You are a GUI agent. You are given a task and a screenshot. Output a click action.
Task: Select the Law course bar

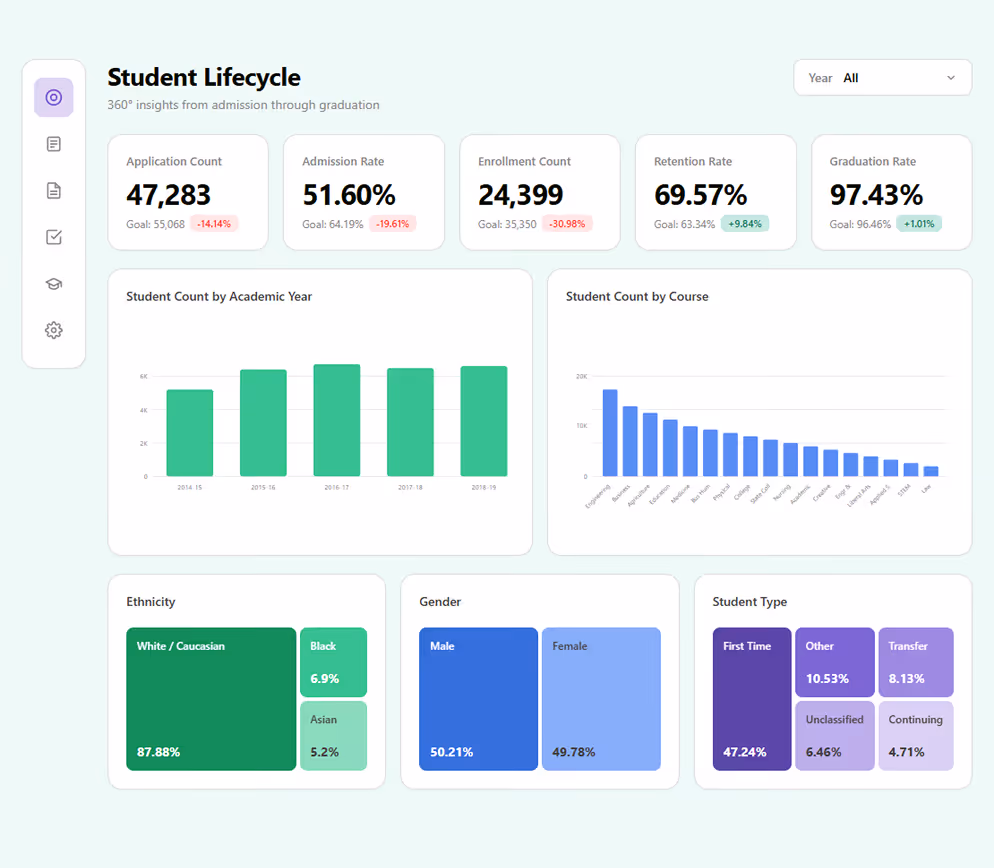point(931,472)
